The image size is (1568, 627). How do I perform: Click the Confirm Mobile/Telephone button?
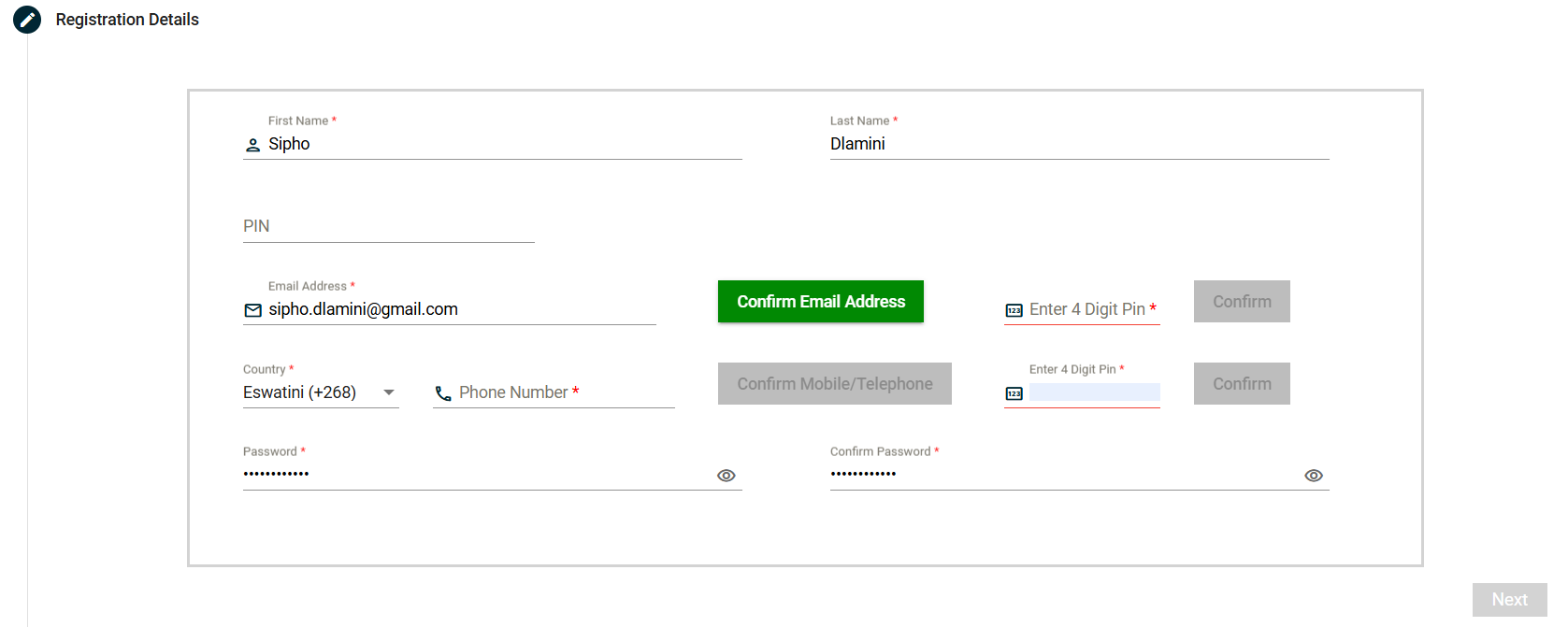834,384
